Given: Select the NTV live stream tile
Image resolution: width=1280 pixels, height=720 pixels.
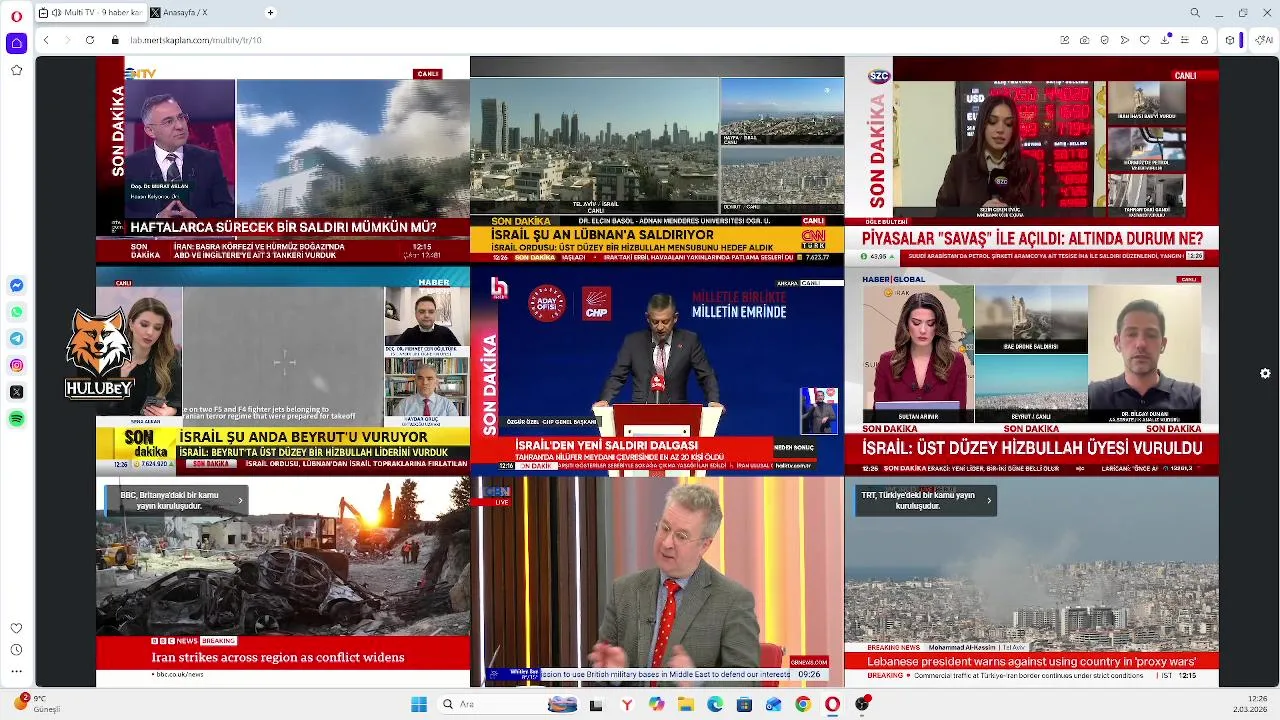Looking at the screenshot, I should 283,160.
